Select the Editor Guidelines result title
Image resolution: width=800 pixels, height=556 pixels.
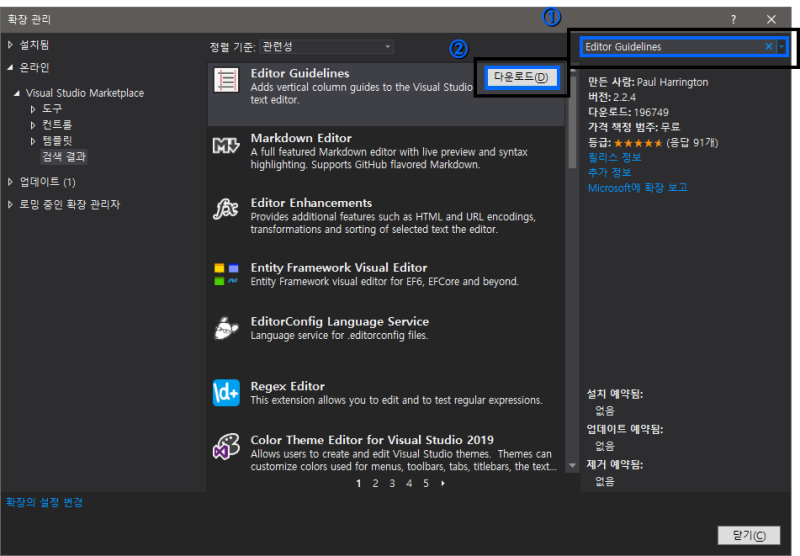point(300,73)
